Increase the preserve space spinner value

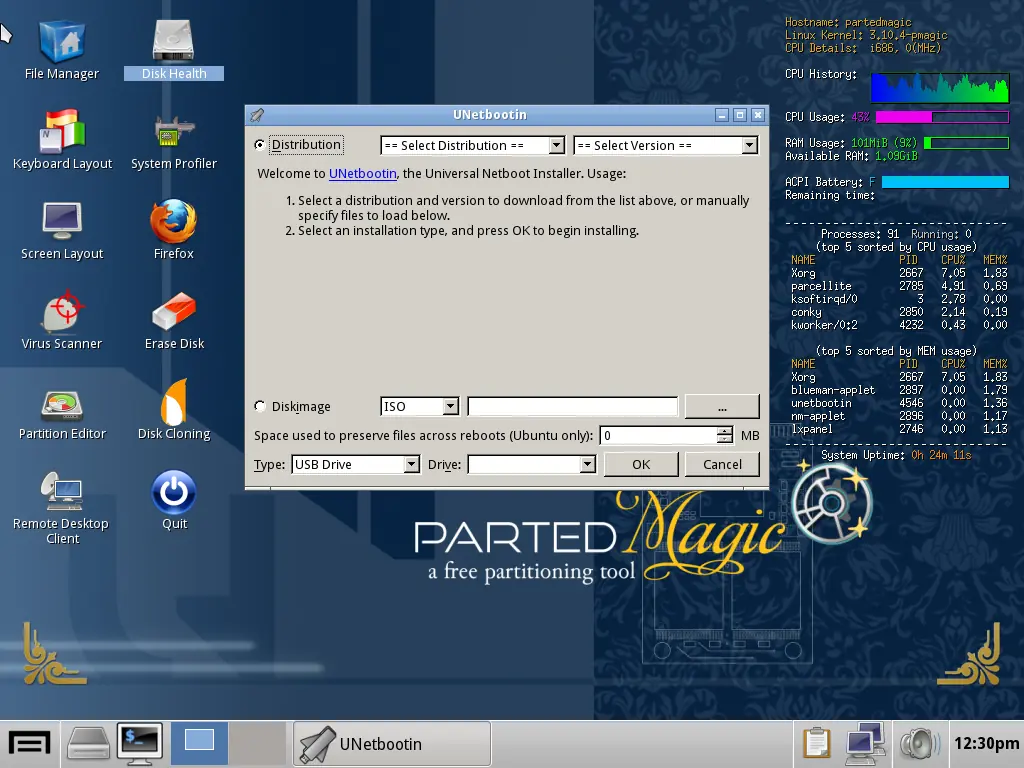coord(724,431)
